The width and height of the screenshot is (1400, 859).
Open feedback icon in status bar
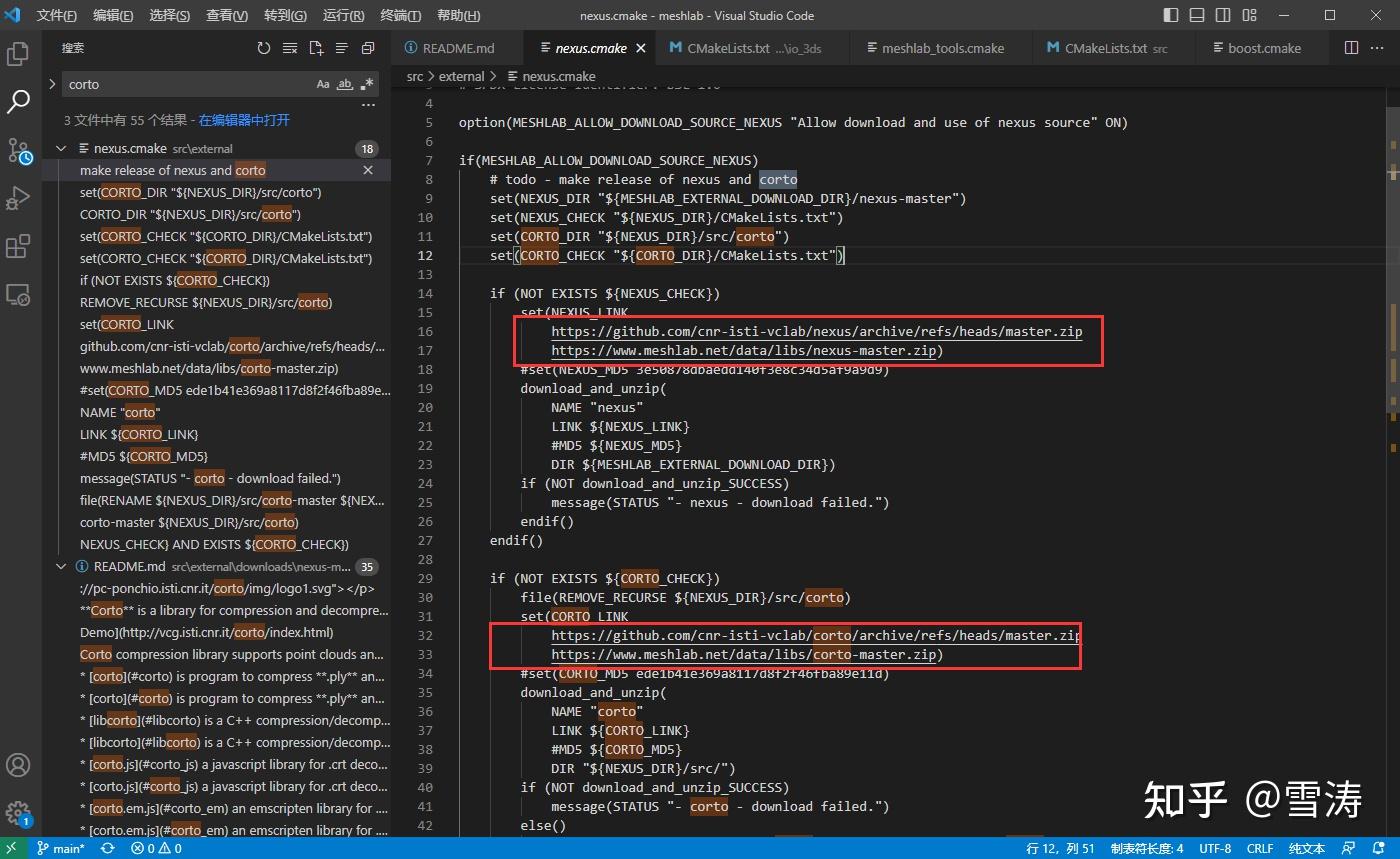point(1350,848)
